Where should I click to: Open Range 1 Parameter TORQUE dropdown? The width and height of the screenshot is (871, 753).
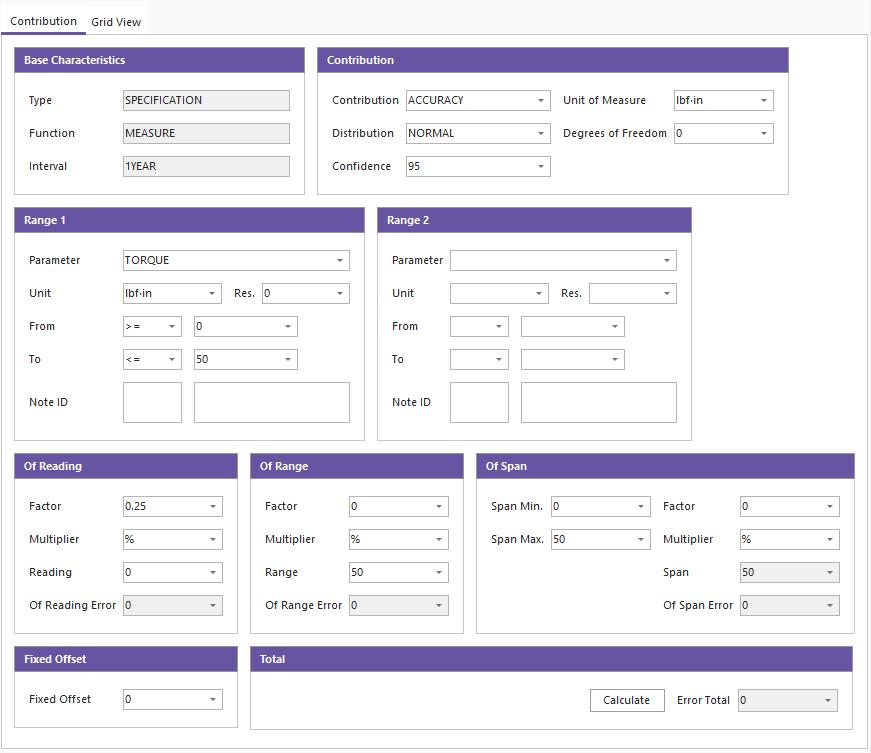tap(340, 260)
